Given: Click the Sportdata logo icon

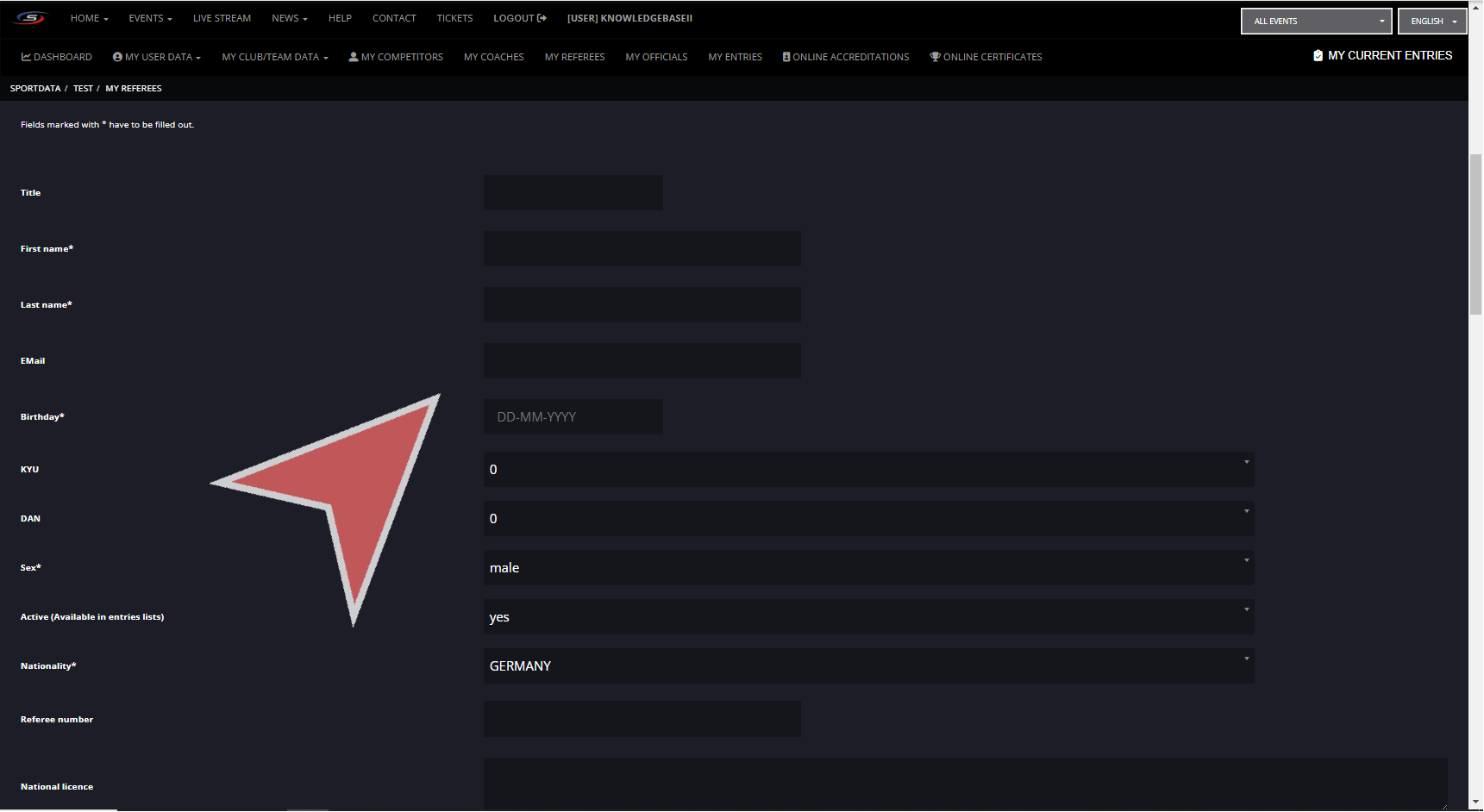Looking at the screenshot, I should [30, 18].
